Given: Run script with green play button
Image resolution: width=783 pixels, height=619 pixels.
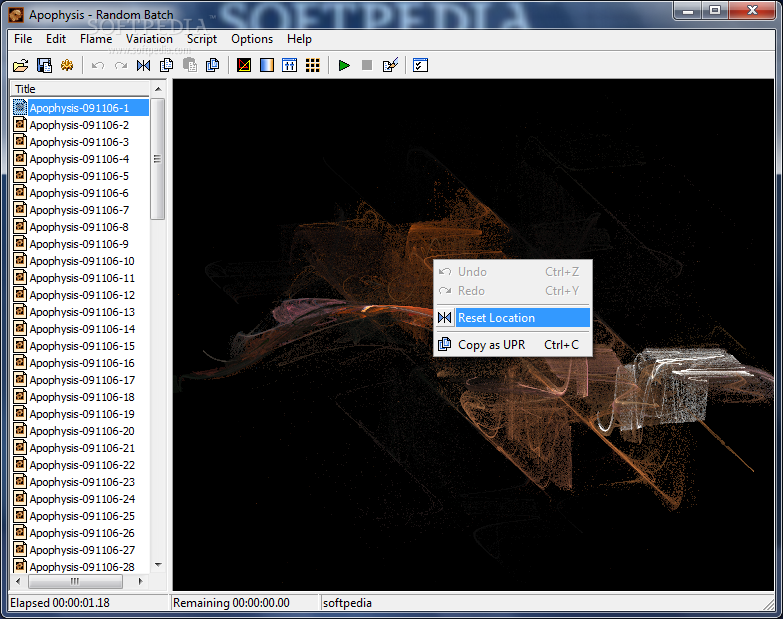Looking at the screenshot, I should [344, 65].
